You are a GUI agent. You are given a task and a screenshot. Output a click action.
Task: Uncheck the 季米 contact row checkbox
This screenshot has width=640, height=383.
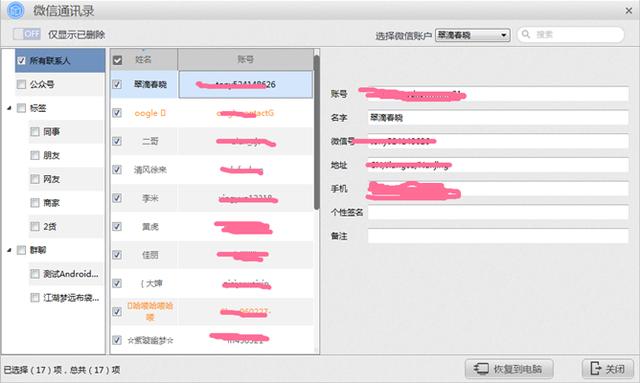point(117,198)
